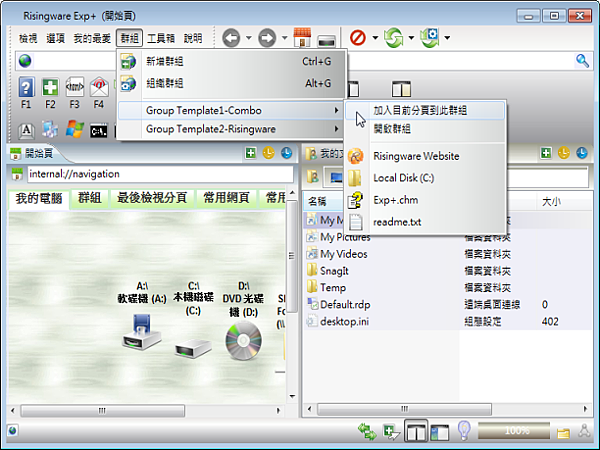Click the drive icon beside the home icon
Viewport: 600px width, 450px height.
tap(326, 41)
